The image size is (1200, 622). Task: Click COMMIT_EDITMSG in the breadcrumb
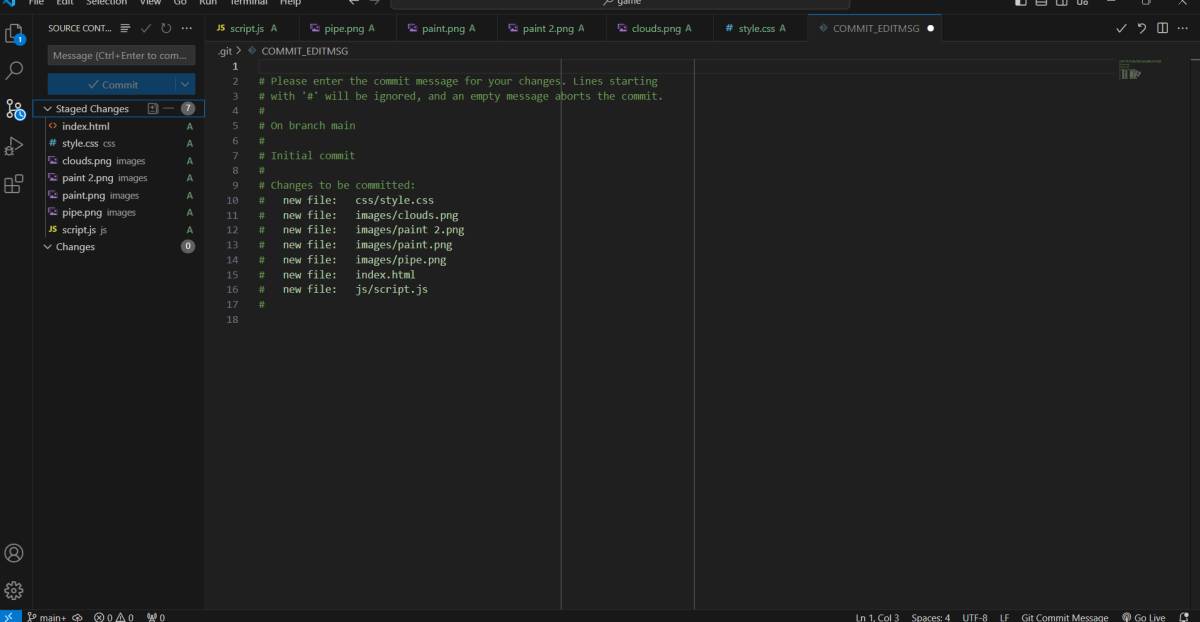(305, 50)
